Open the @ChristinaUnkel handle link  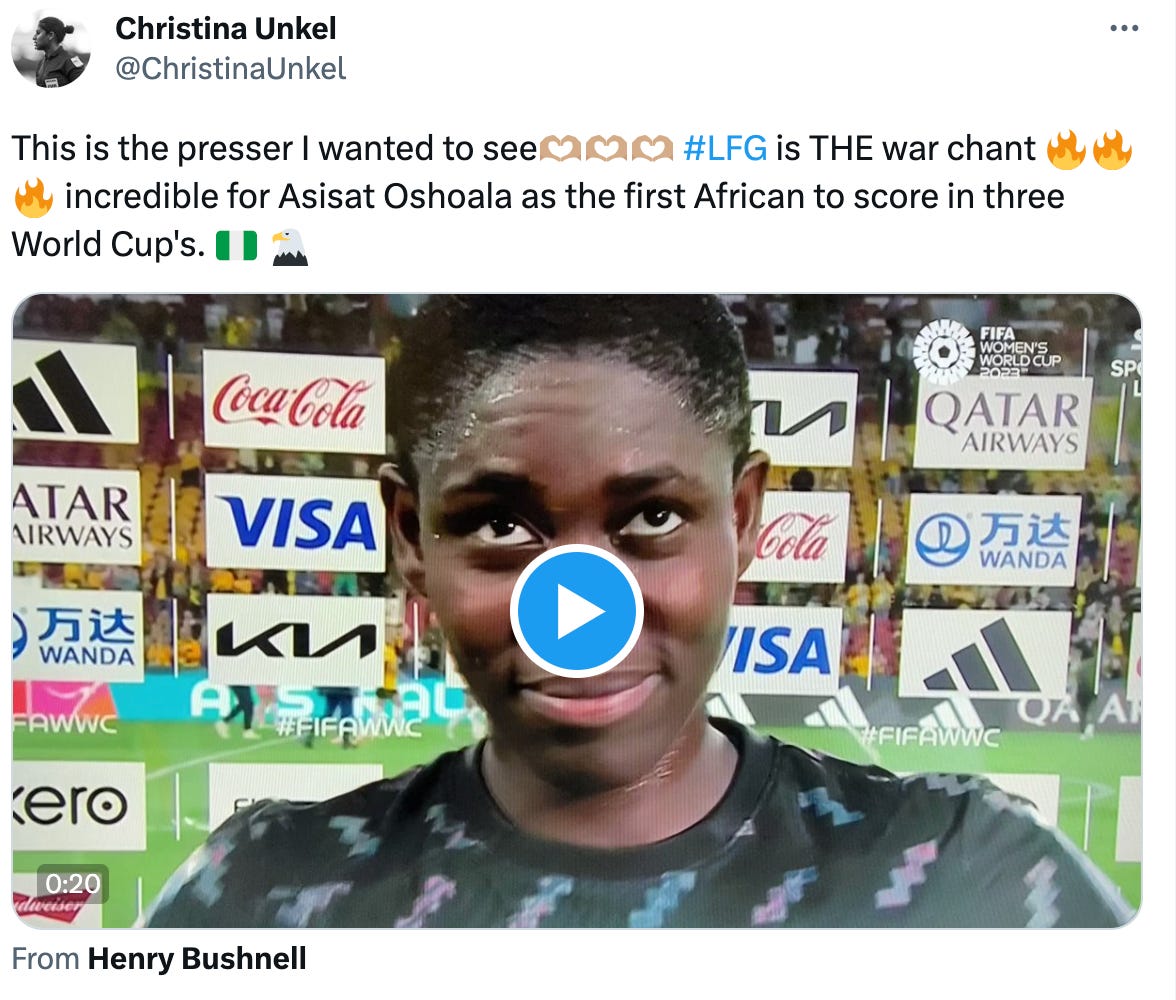tap(230, 68)
